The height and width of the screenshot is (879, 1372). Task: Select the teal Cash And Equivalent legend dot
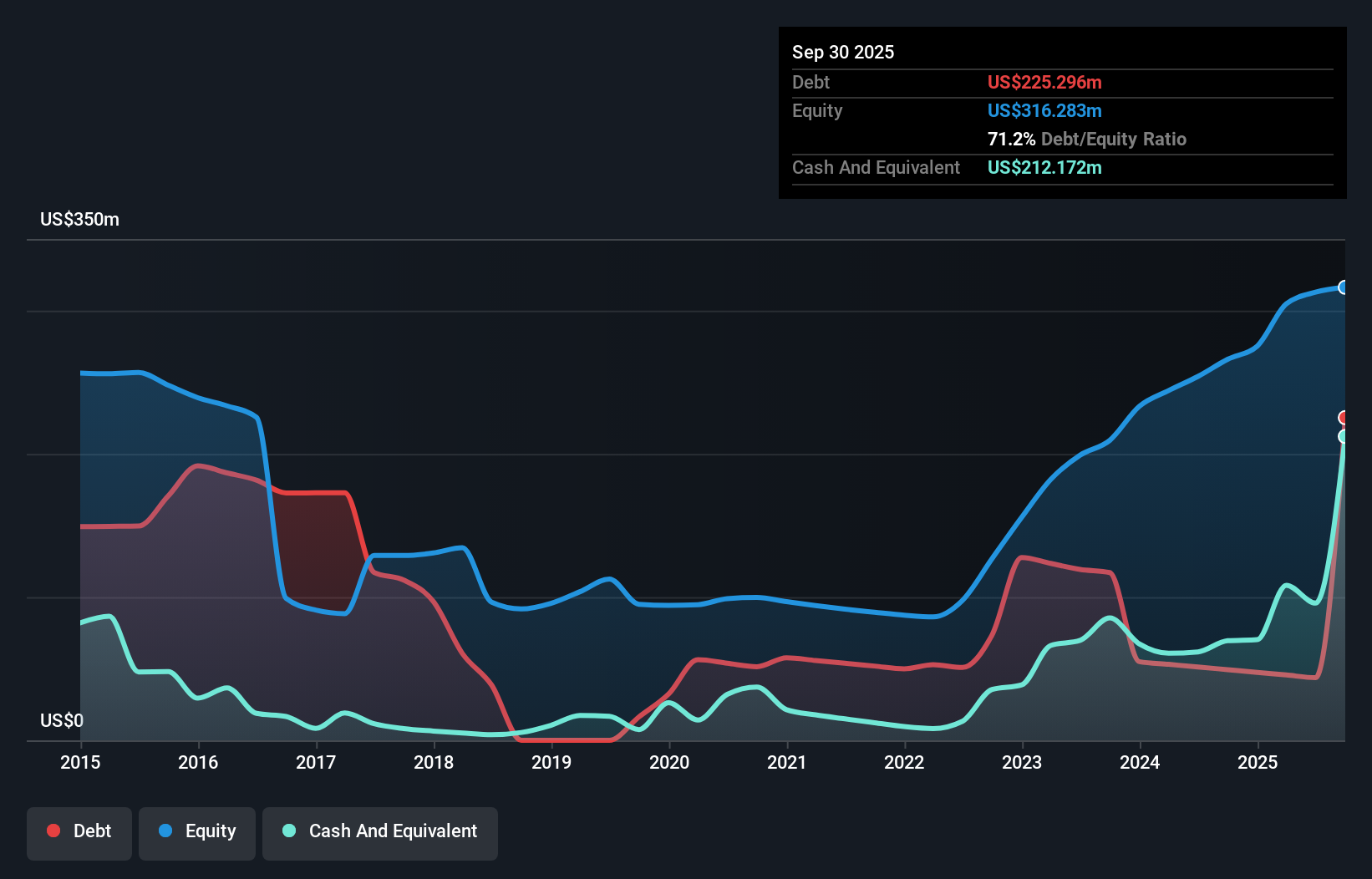coord(288,831)
